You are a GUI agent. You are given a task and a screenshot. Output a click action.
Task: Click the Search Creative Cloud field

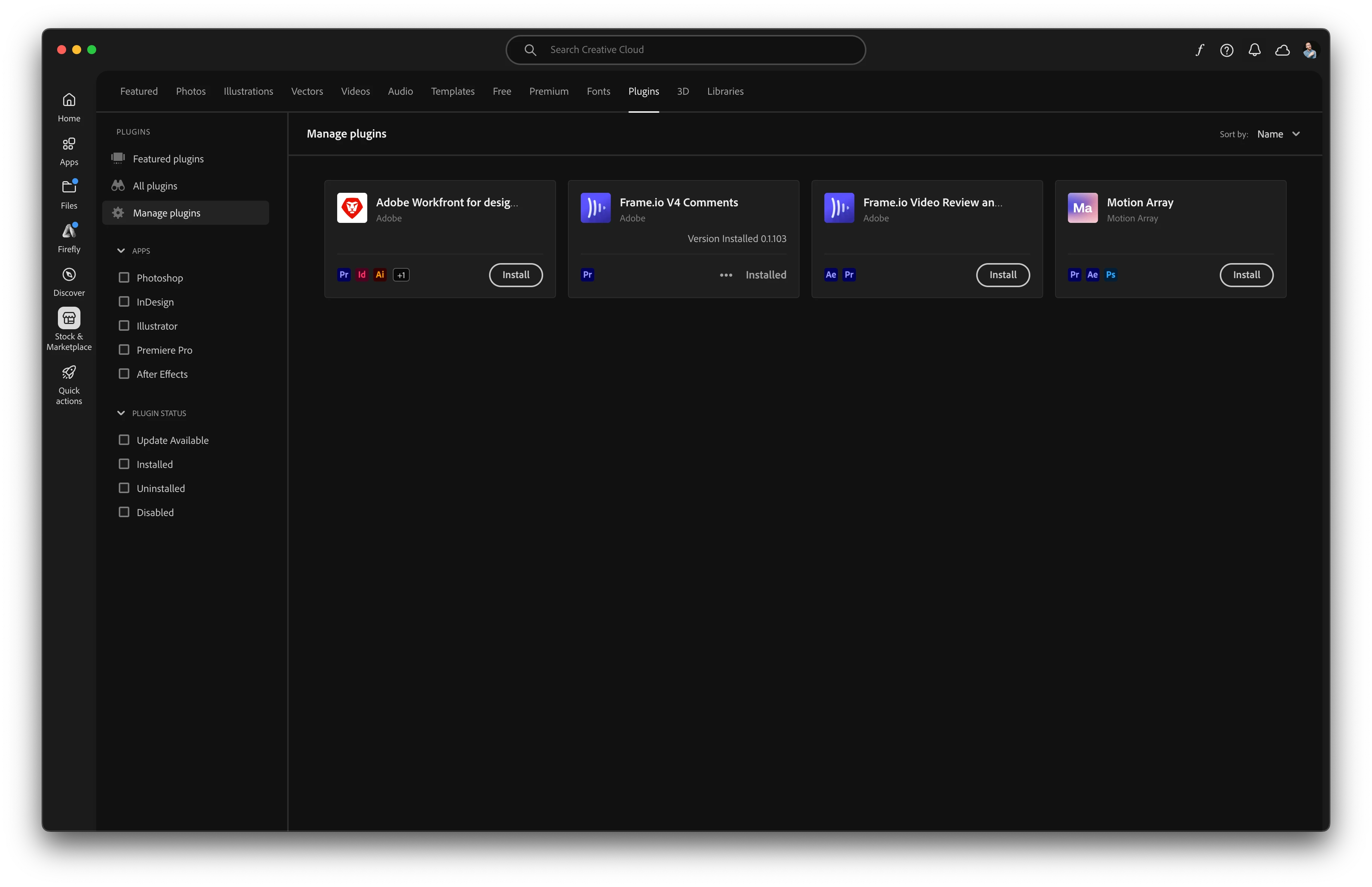click(x=685, y=50)
